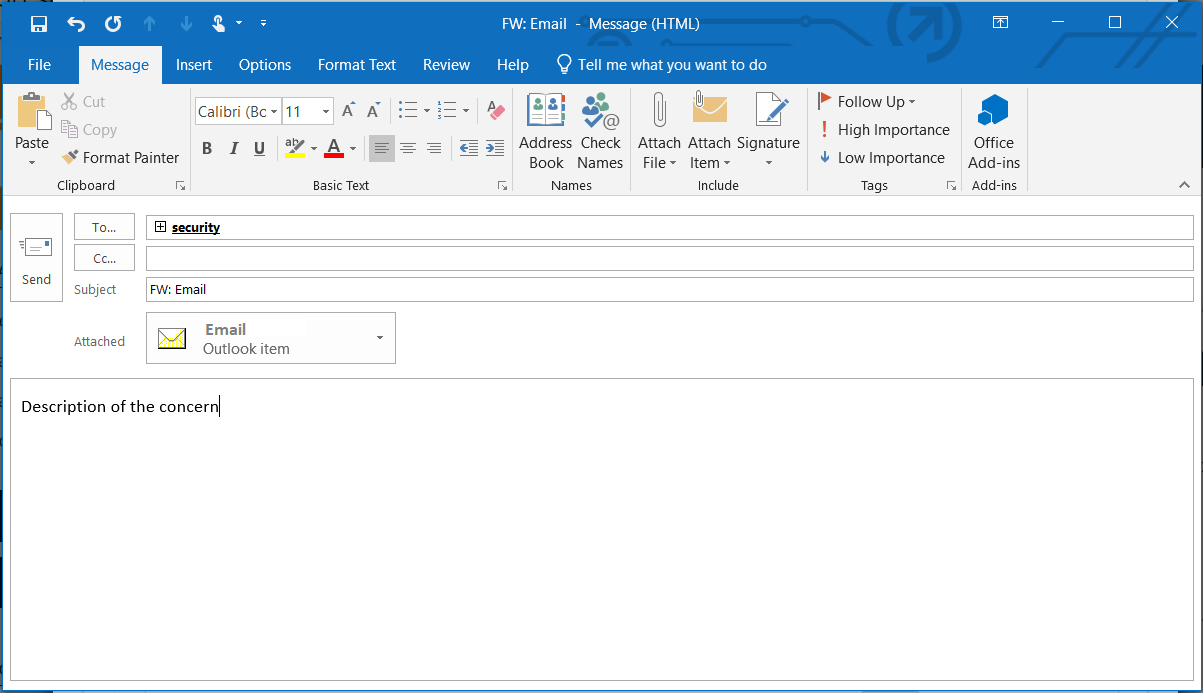Open Attach File menu
Viewport: 1203px width, 693px height.
click(659, 131)
